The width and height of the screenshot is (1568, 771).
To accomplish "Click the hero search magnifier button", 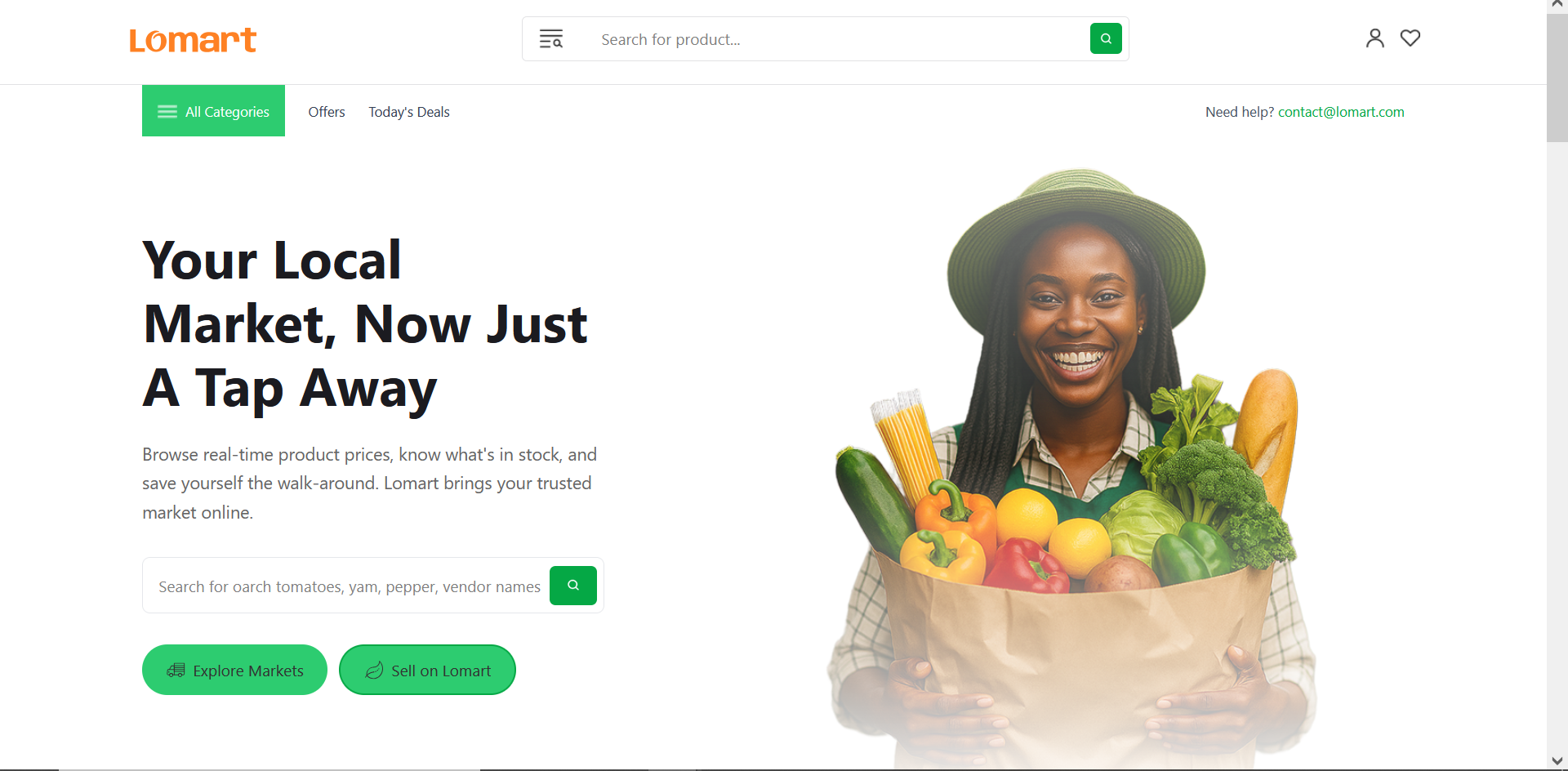I will coord(573,586).
